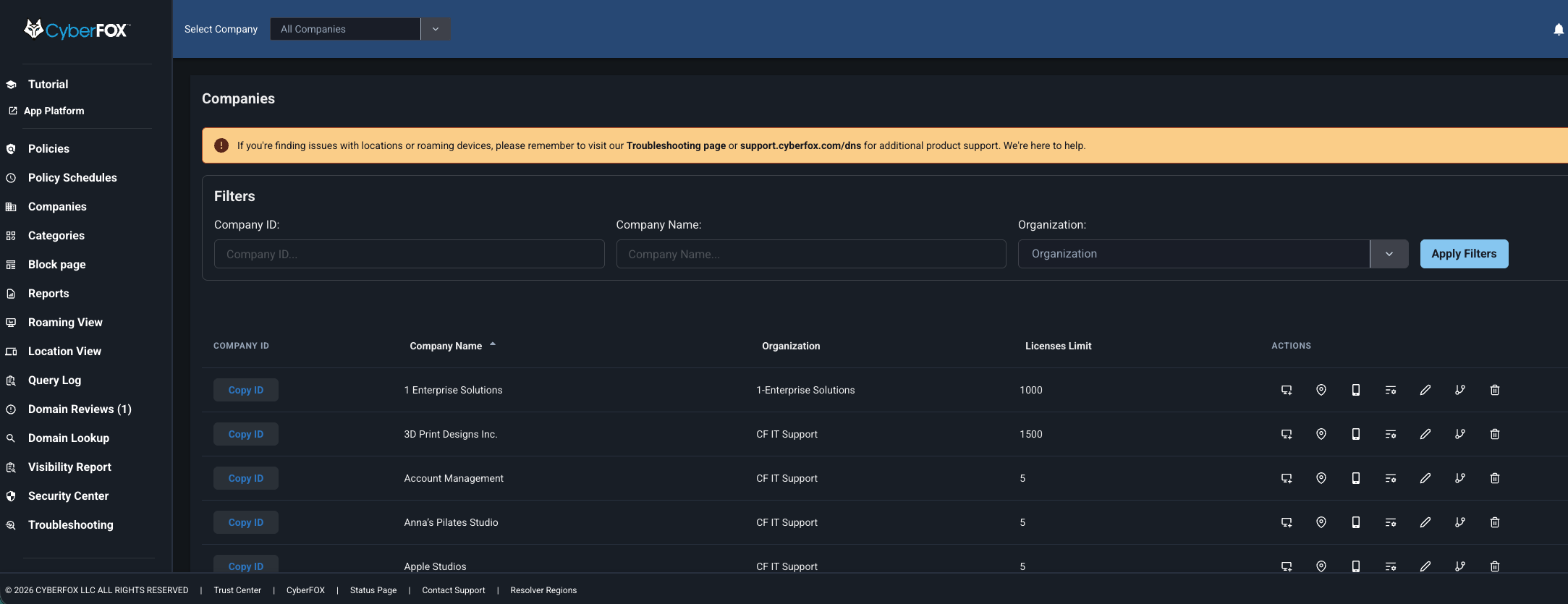Open Roaming View page

[x=65, y=322]
